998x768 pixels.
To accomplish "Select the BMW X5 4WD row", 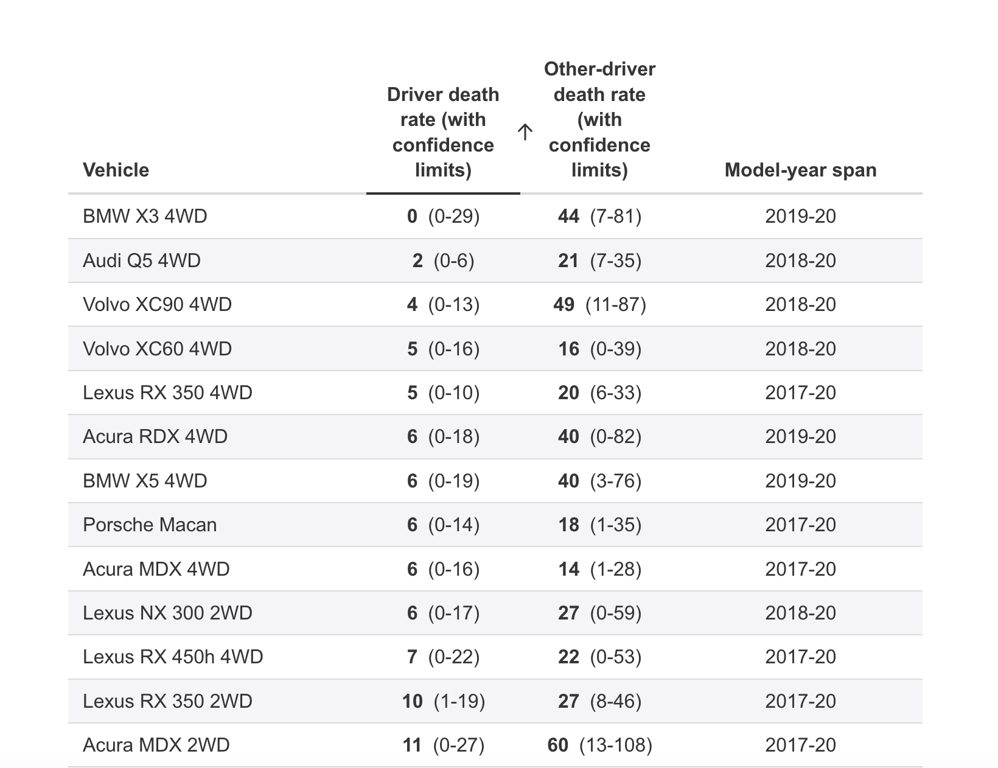I will [x=145, y=481].
